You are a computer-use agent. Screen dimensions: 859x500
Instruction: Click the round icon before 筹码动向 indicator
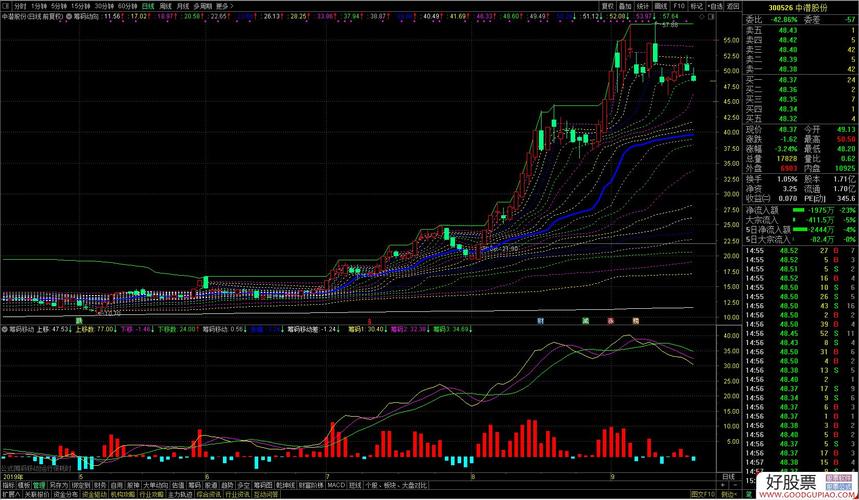tap(68, 16)
